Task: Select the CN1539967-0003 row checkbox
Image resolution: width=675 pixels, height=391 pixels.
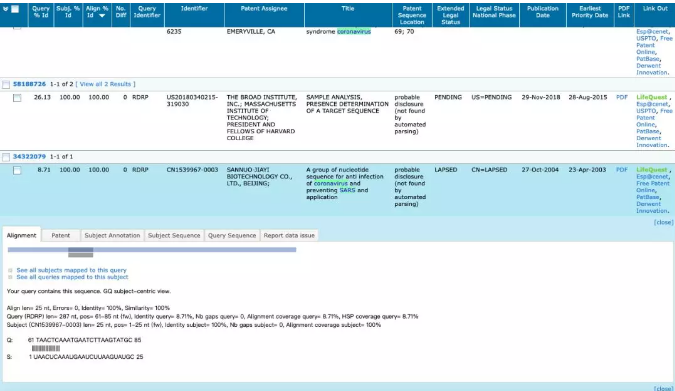Action: coord(17,171)
